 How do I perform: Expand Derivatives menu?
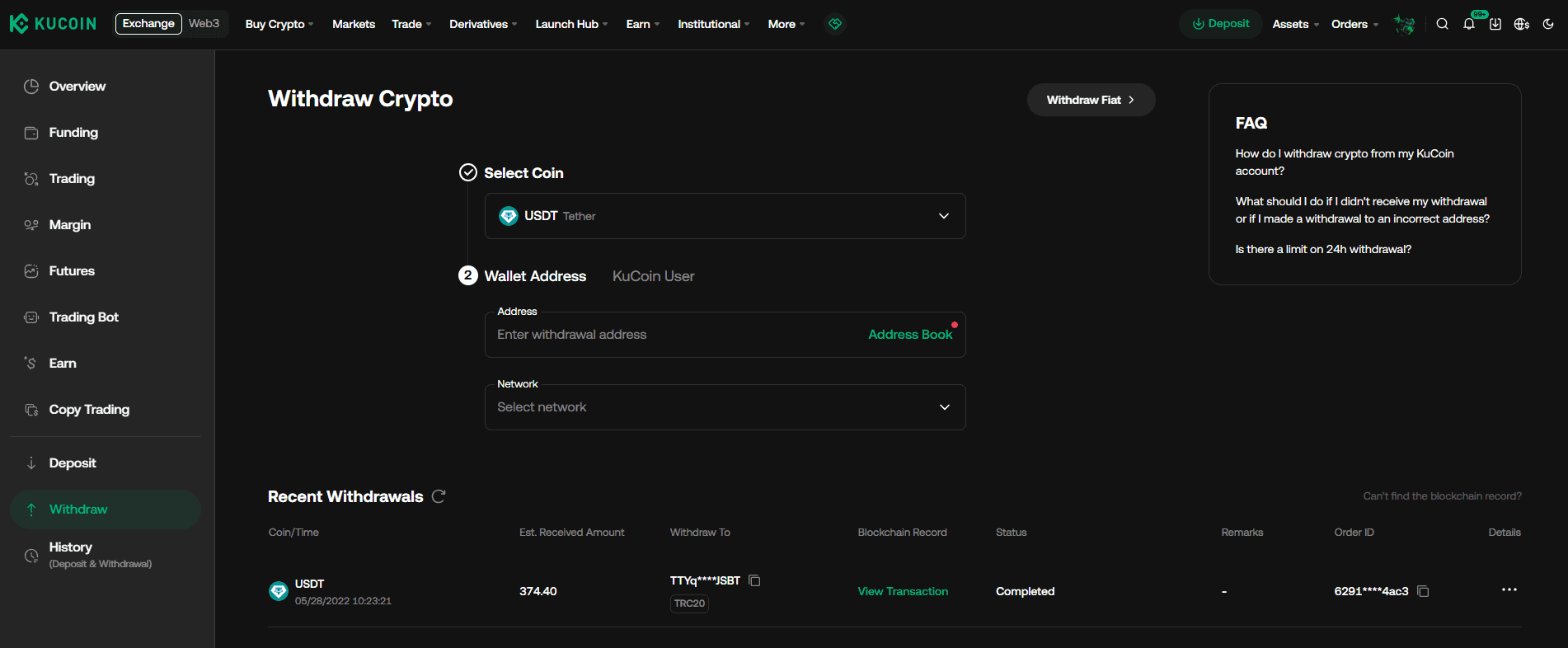[x=483, y=24]
